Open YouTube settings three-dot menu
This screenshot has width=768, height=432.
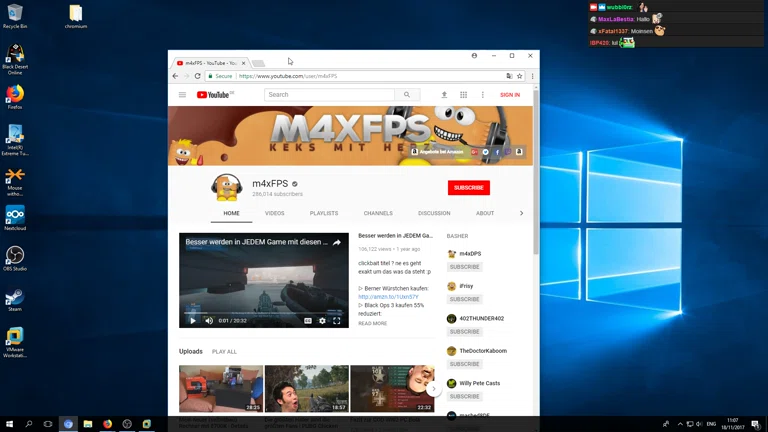[482, 95]
